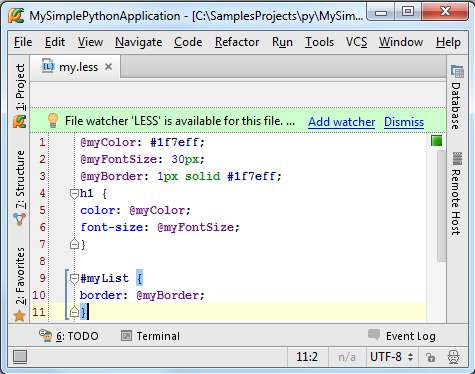Toggle tool window buttons via status bar icon
This screenshot has height=374, width=475.
pos(20,357)
